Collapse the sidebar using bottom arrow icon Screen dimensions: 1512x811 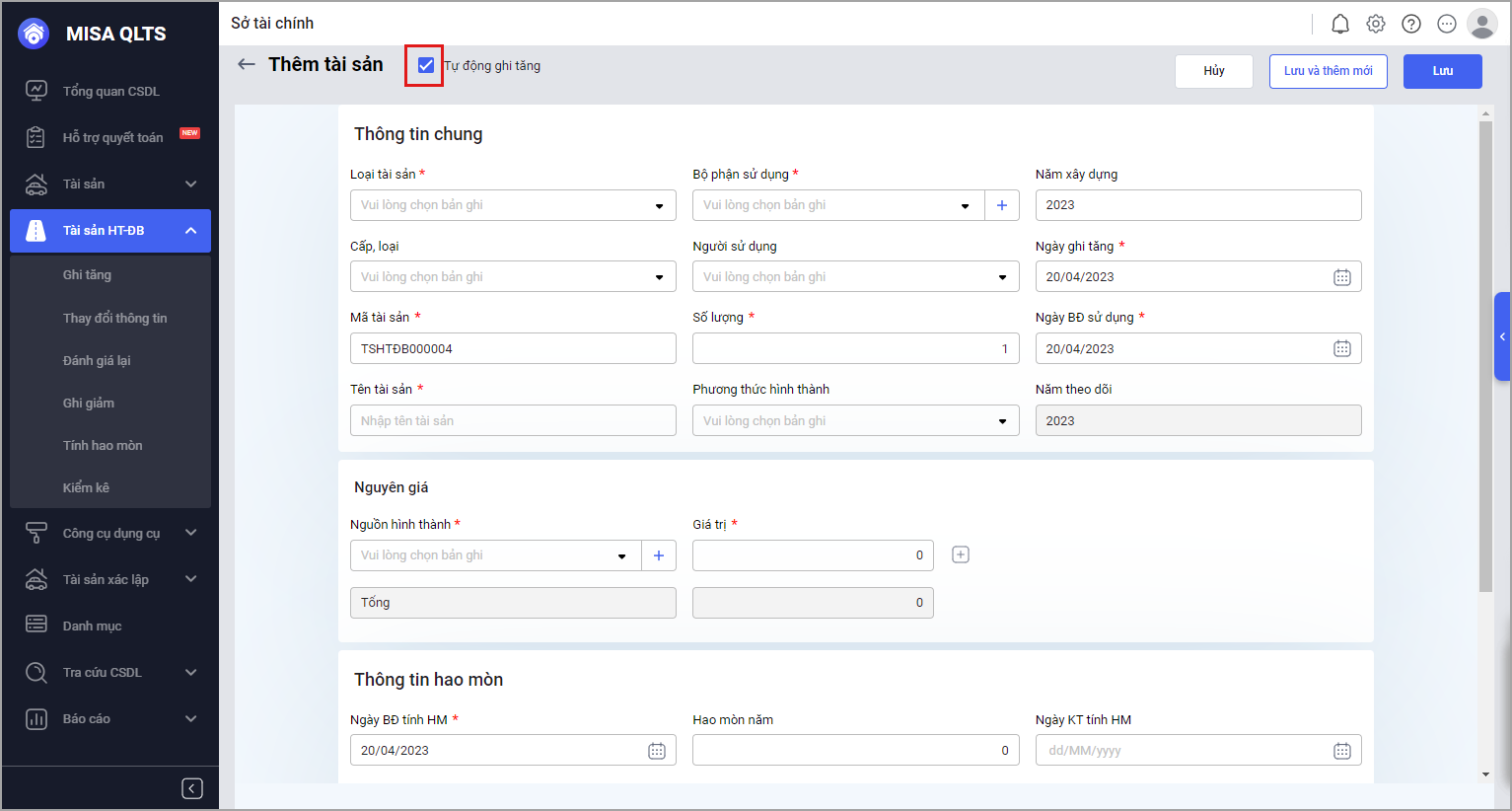pyautogui.click(x=192, y=788)
